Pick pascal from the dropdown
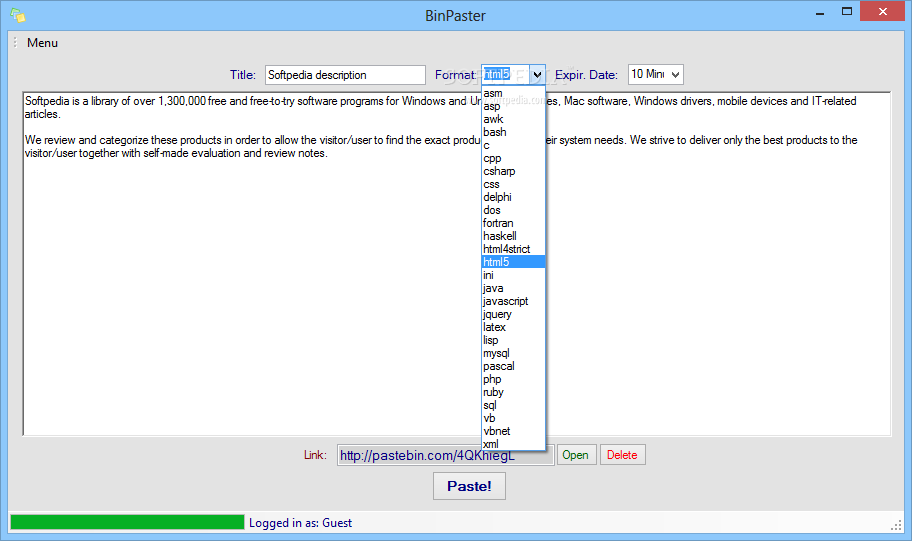Image resolution: width=912 pixels, height=541 pixels. coord(513,366)
